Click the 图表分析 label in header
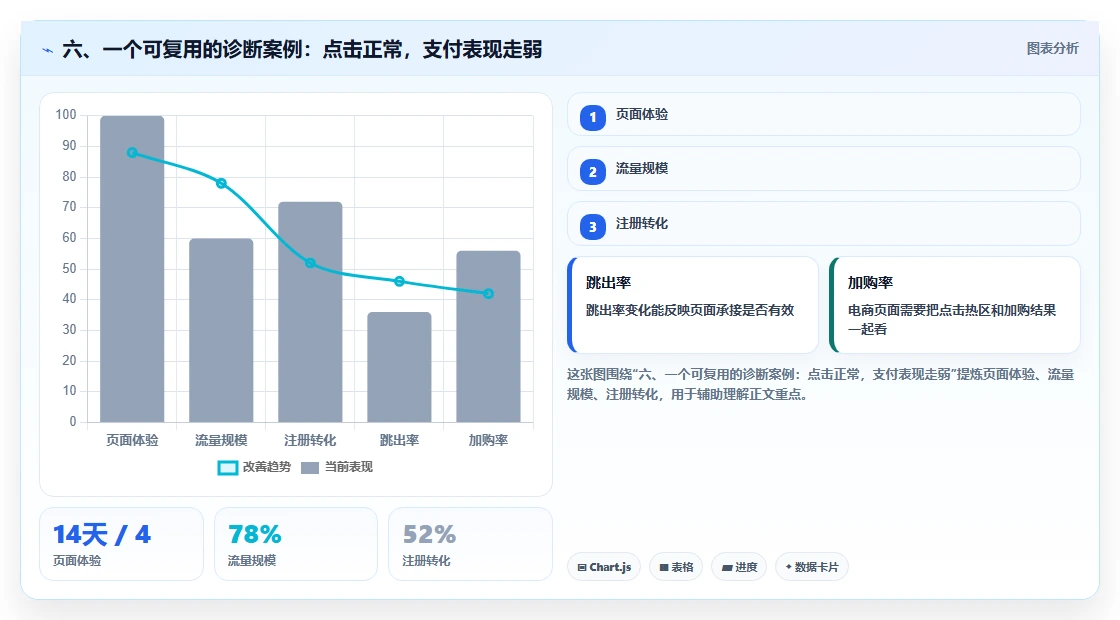Screen dimensions: 1120x620 1052,49
